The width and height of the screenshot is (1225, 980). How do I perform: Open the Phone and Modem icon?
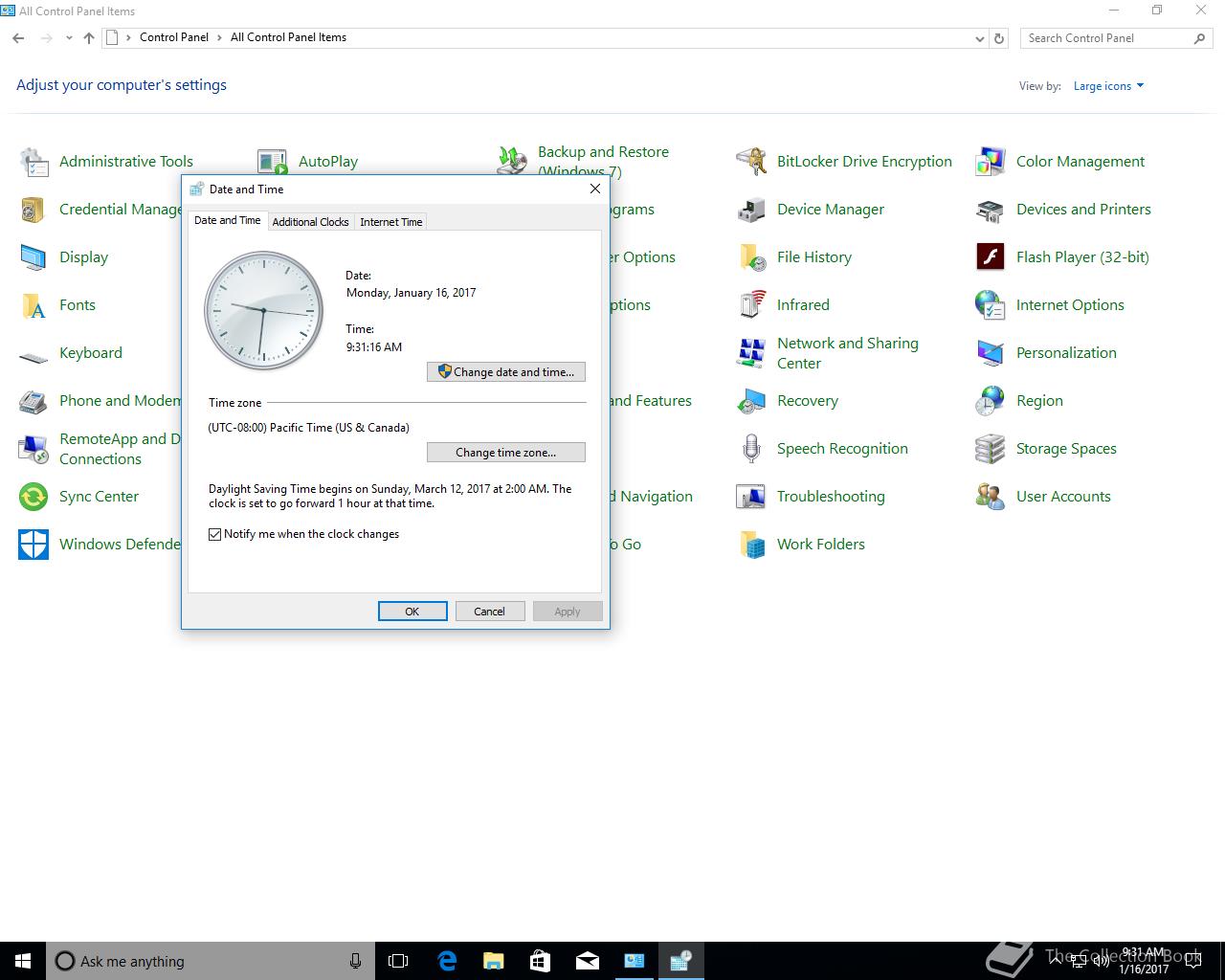33,401
